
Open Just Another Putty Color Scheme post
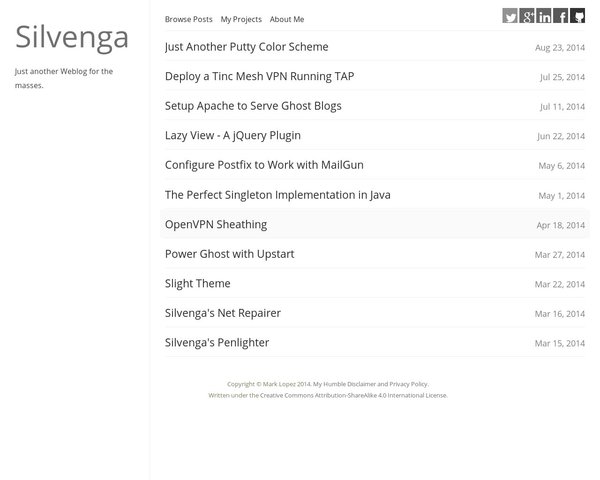[x=246, y=47]
